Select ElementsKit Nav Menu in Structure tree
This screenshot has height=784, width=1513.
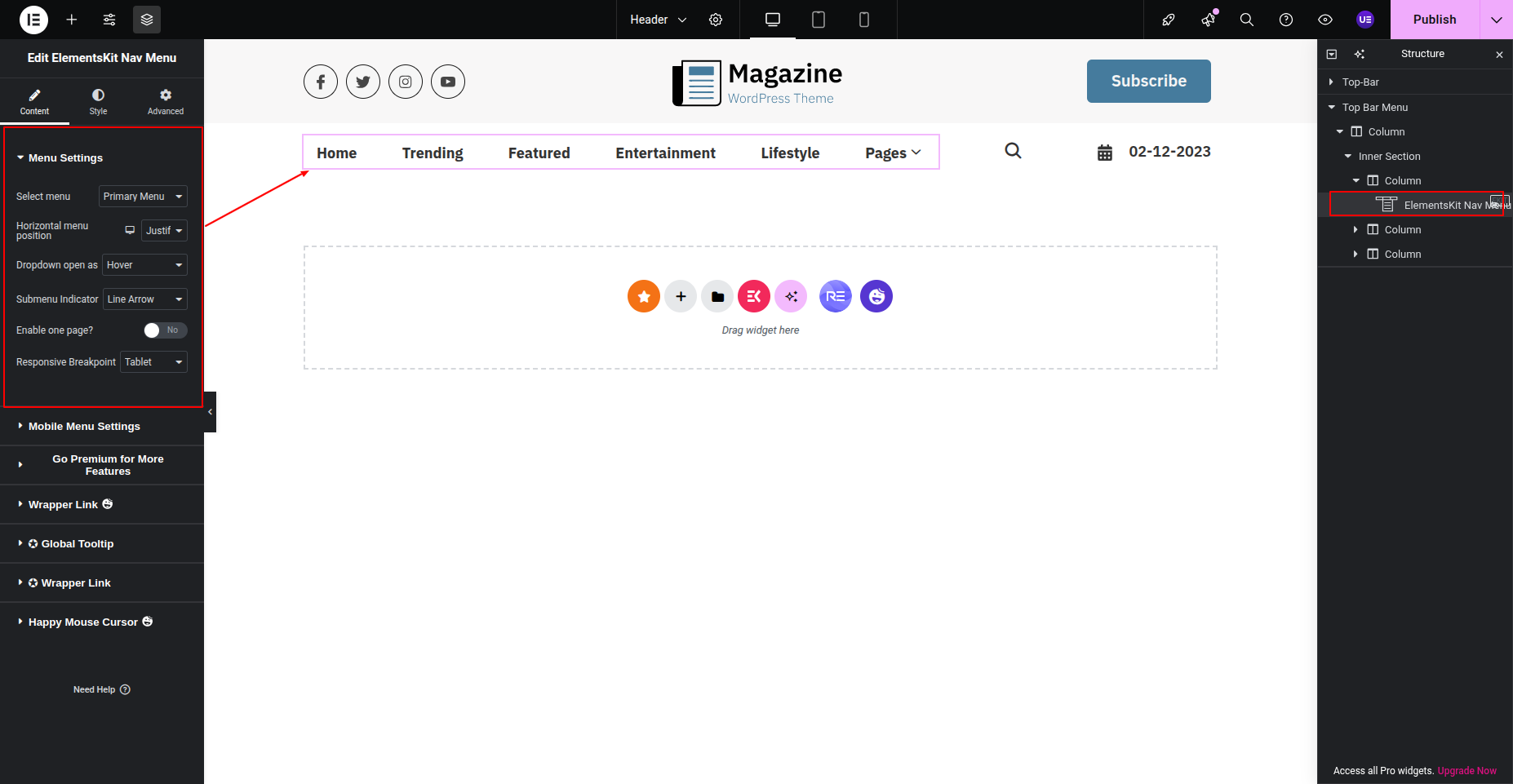[x=1441, y=205]
